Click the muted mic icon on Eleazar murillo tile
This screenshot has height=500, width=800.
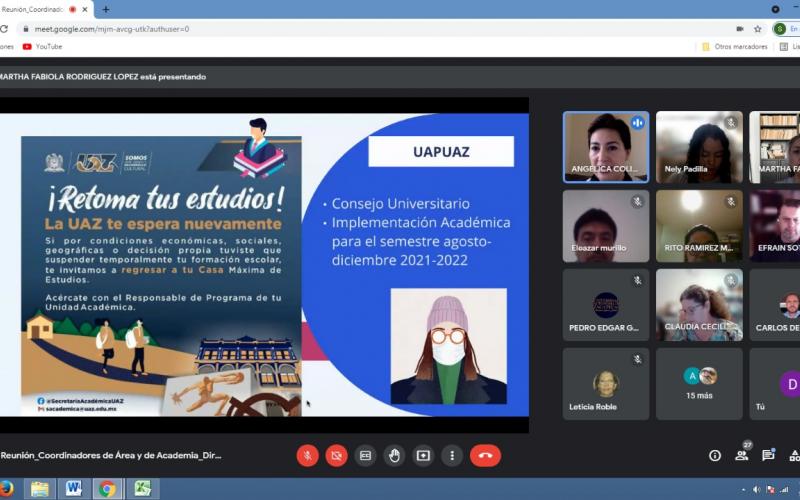[x=637, y=202]
